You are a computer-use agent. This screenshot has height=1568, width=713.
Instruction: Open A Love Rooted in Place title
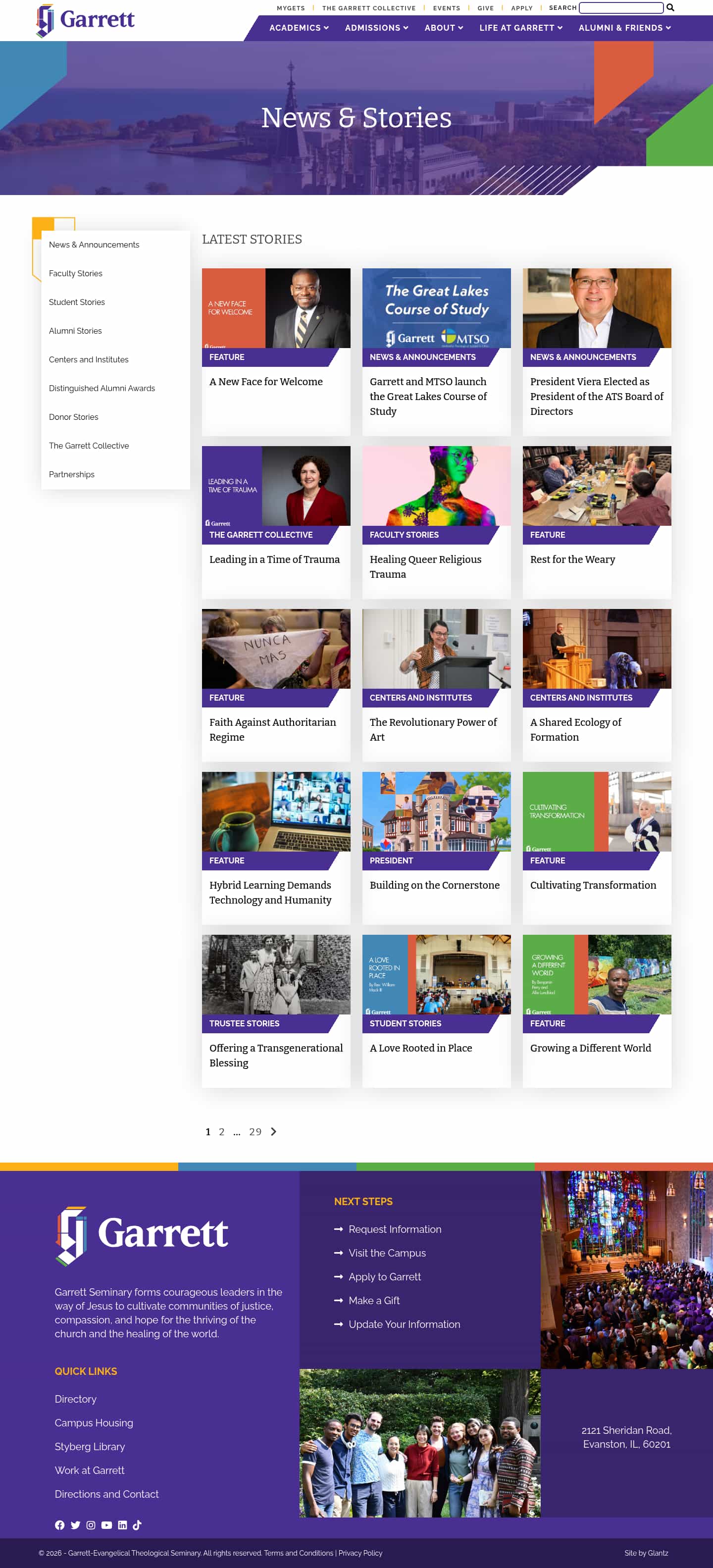tap(421, 1048)
